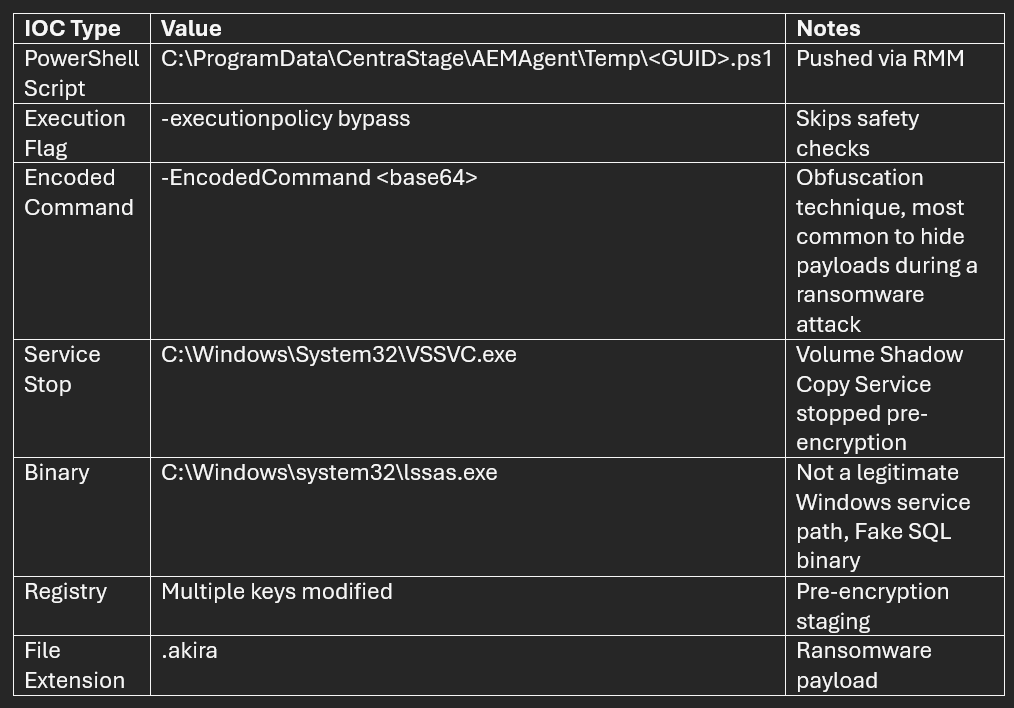Select the PowerShell Script cell

pos(81,73)
